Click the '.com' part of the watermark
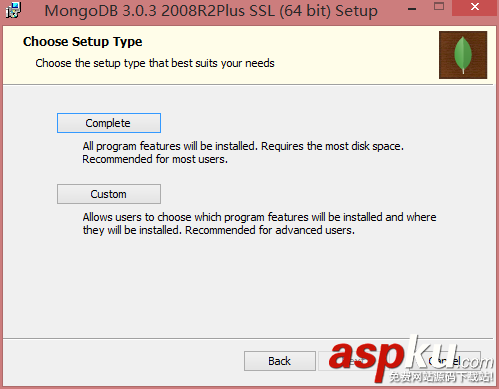The width and height of the screenshot is (499, 389). click(478, 362)
